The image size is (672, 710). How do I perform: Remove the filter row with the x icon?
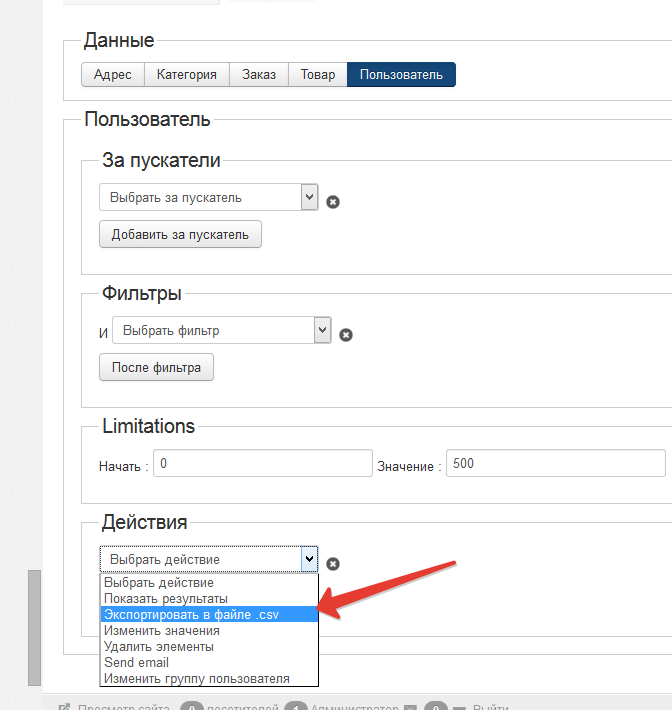[x=346, y=334]
